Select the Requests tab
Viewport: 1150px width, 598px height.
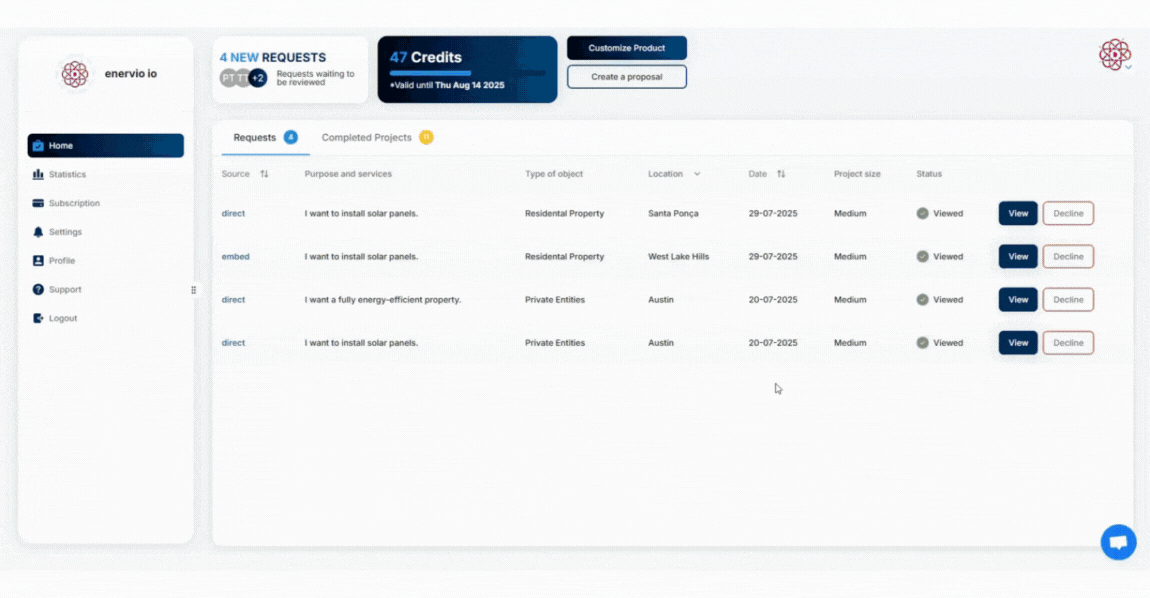point(255,138)
